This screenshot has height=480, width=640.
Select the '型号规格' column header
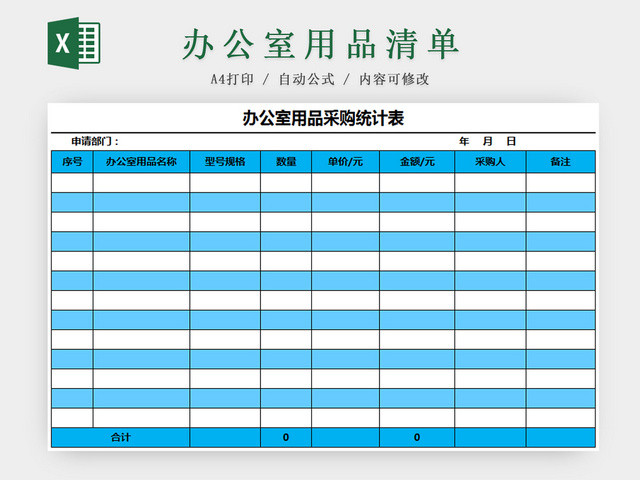pyautogui.click(x=225, y=162)
